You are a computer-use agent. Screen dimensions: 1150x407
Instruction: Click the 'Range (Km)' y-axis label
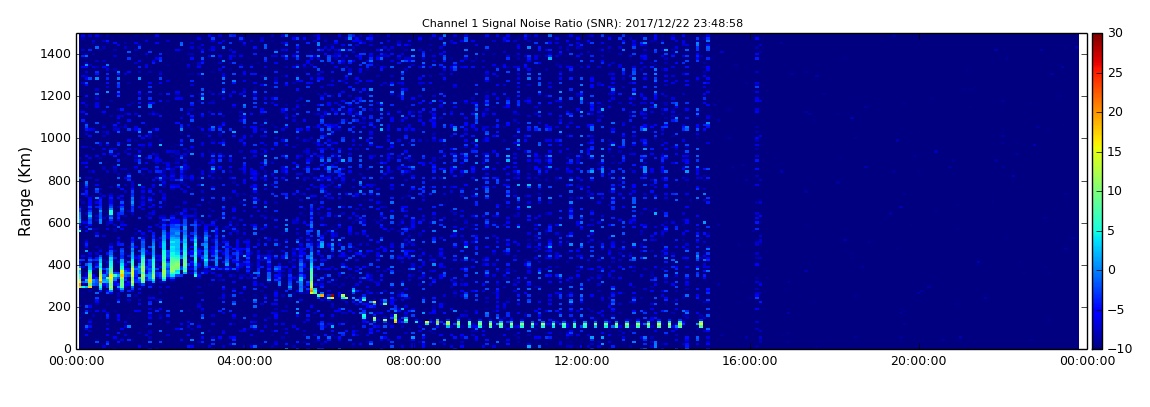point(25,191)
